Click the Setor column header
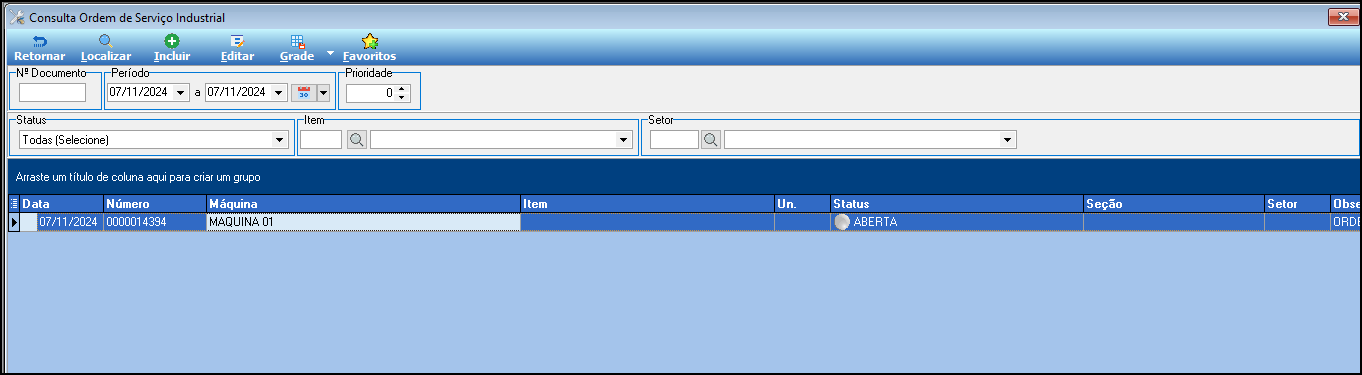Screen dimensions: 1362x375 tap(1297, 204)
